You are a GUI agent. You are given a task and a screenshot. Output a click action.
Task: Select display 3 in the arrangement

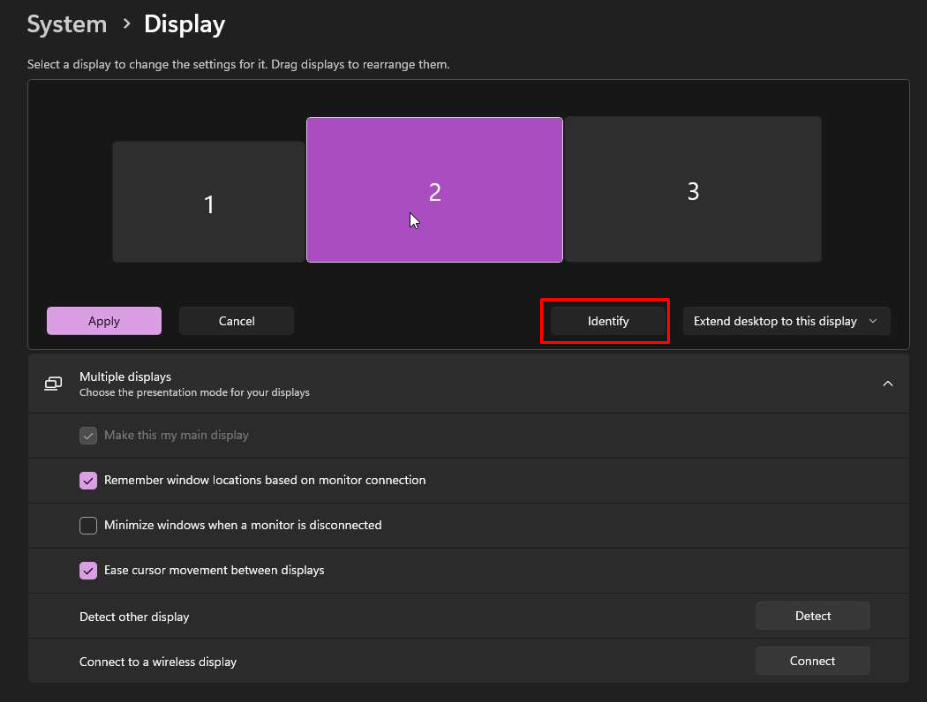[x=692, y=190]
